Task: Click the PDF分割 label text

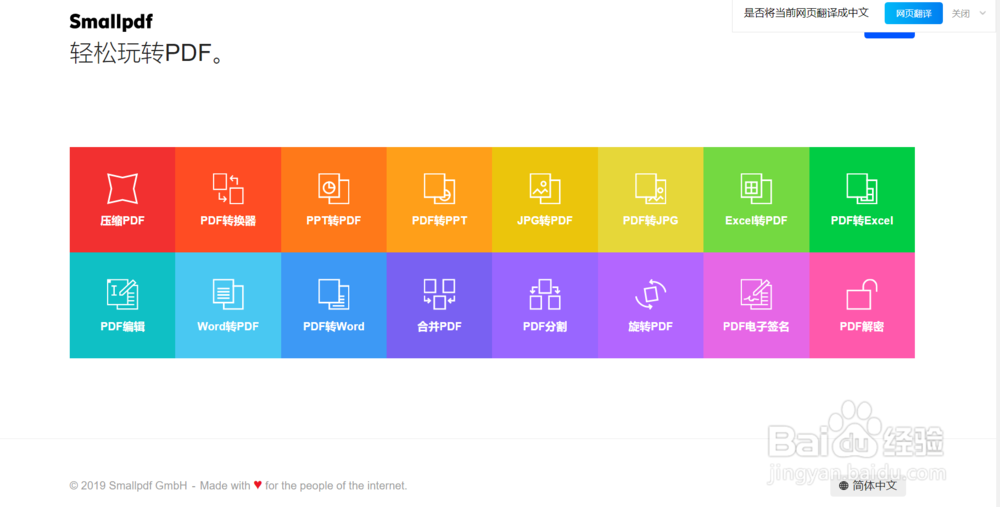Action: pos(545,327)
